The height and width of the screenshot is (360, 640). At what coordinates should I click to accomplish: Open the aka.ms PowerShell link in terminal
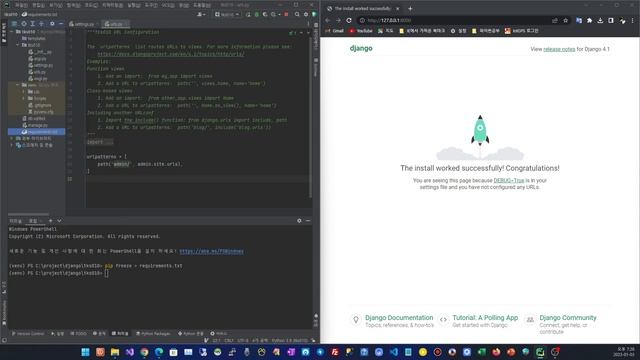211,251
